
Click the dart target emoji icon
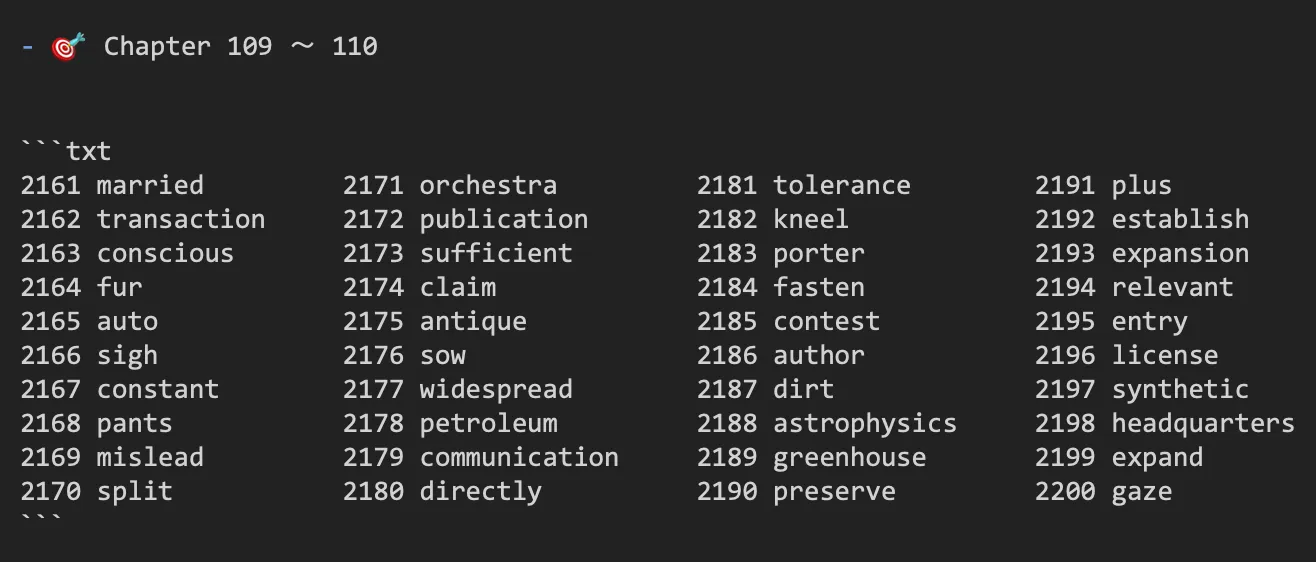(69, 46)
